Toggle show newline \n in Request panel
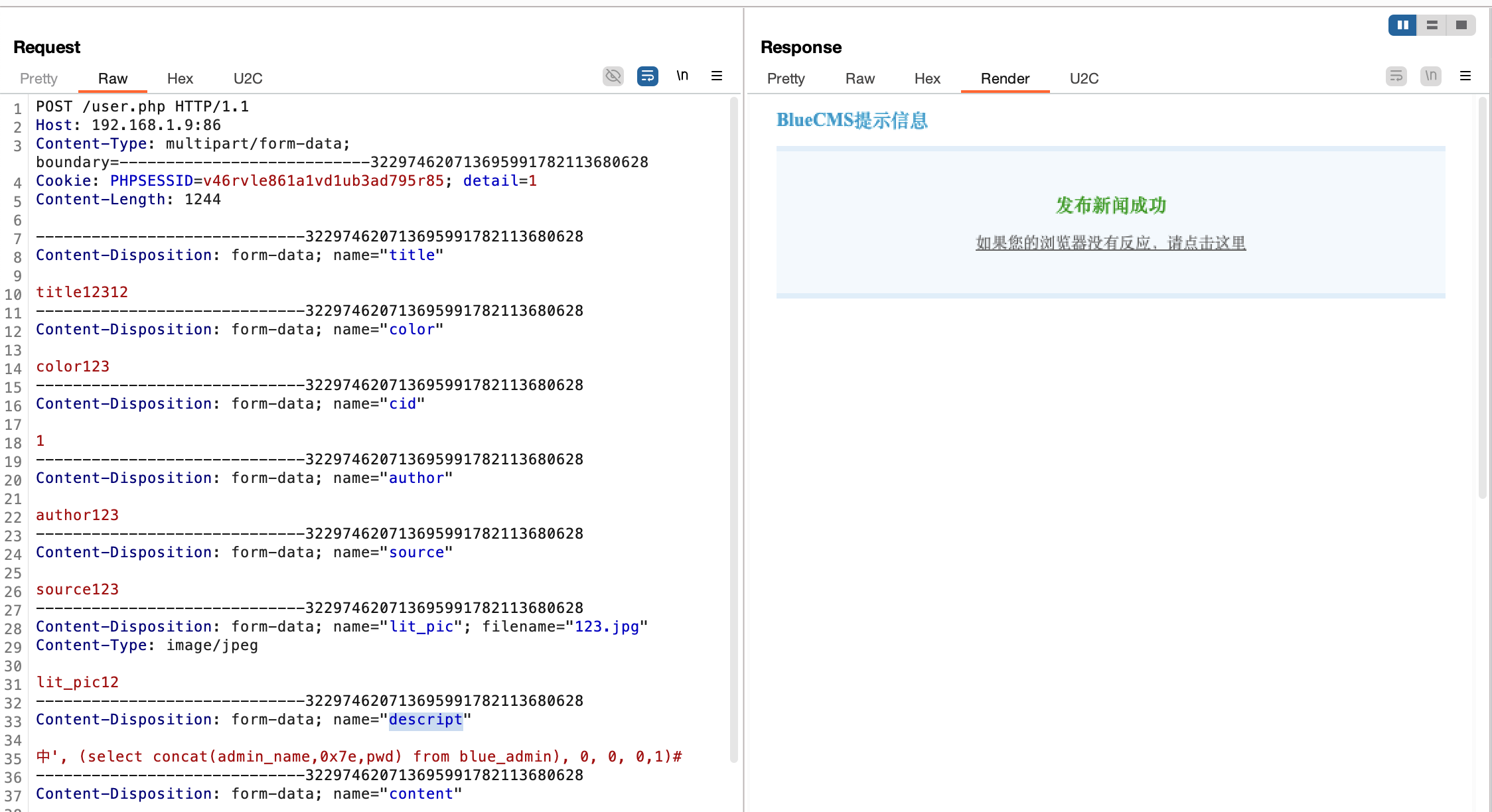 point(682,76)
